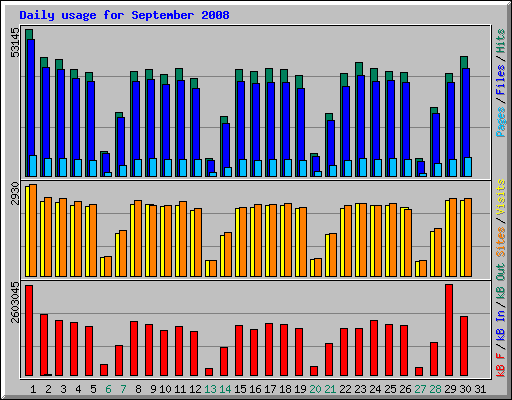Click the 2603045 axis value
The height and width of the screenshot is (400, 512).
15,303
